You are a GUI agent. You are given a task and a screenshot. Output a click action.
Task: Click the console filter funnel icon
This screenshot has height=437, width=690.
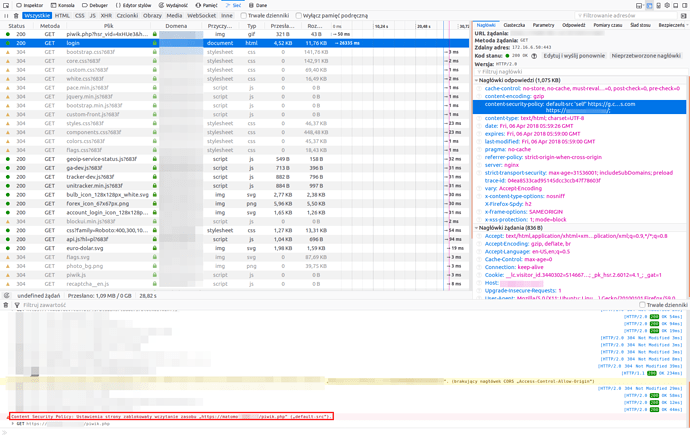pyautogui.click(x=17, y=305)
